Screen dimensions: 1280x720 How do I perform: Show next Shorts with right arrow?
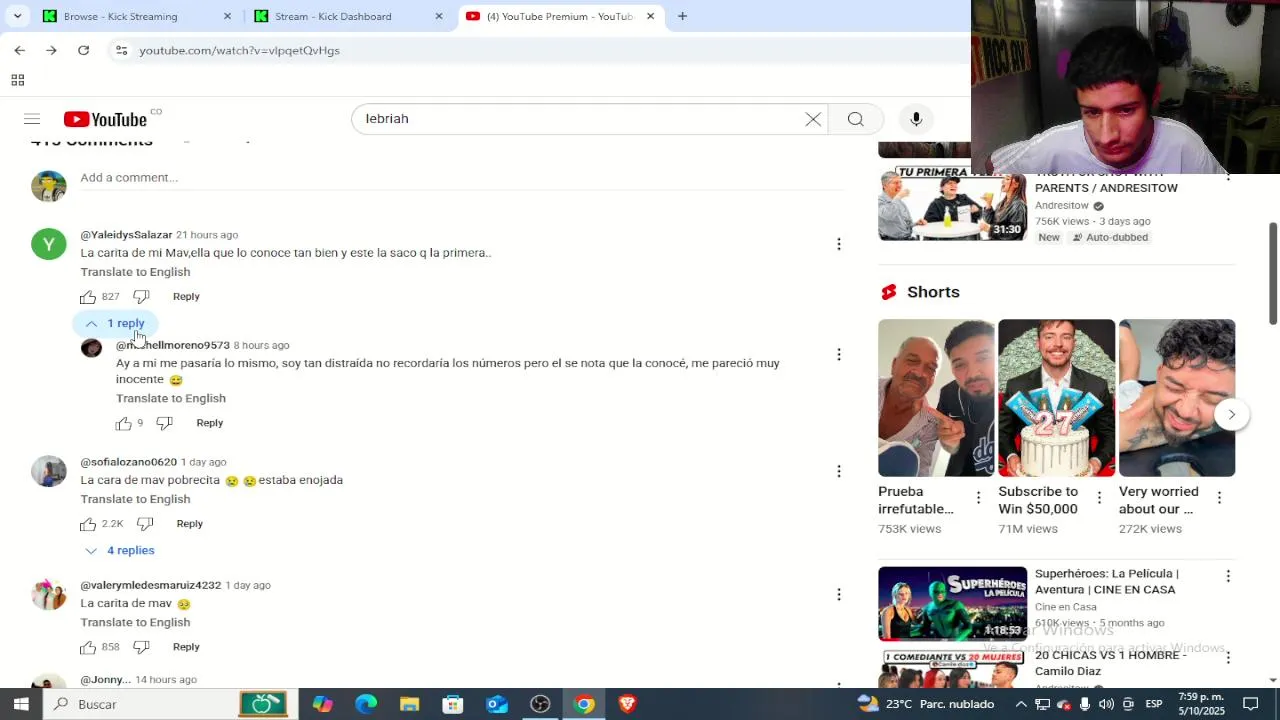coord(1231,414)
